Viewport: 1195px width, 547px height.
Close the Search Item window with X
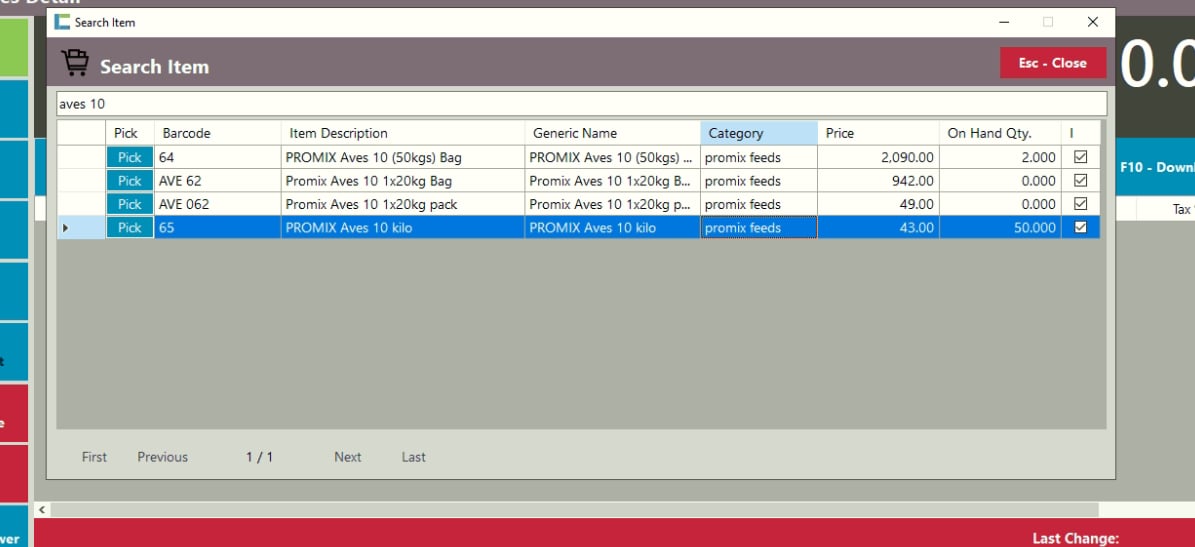(1092, 22)
